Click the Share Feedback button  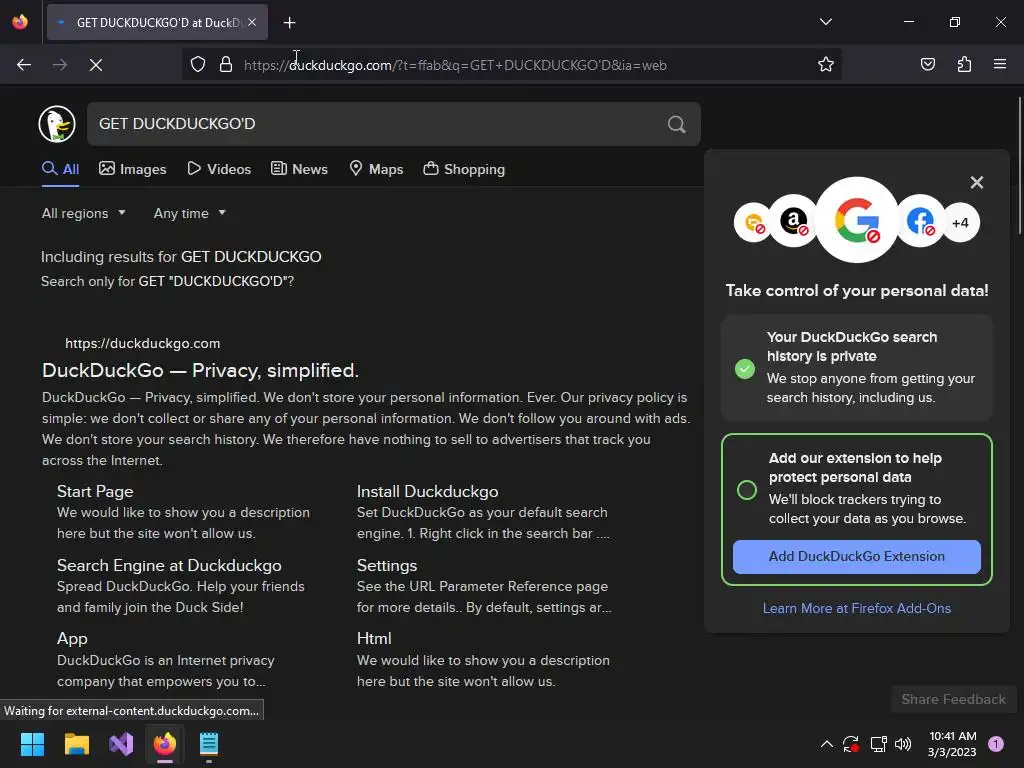coord(953,699)
